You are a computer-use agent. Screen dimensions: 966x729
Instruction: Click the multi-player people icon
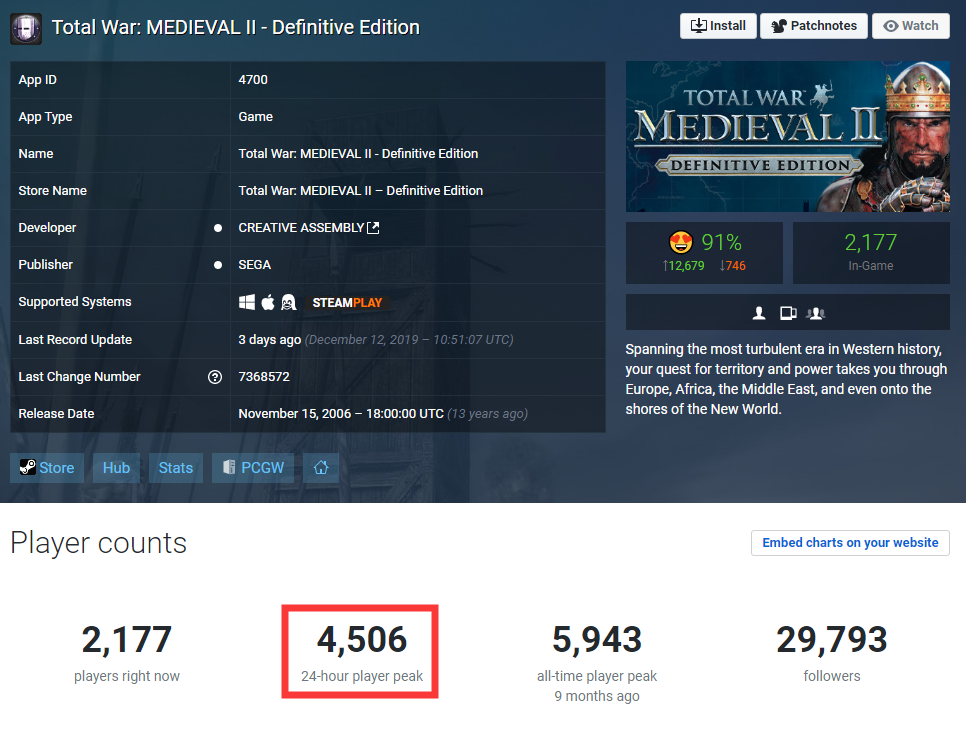[x=815, y=313]
